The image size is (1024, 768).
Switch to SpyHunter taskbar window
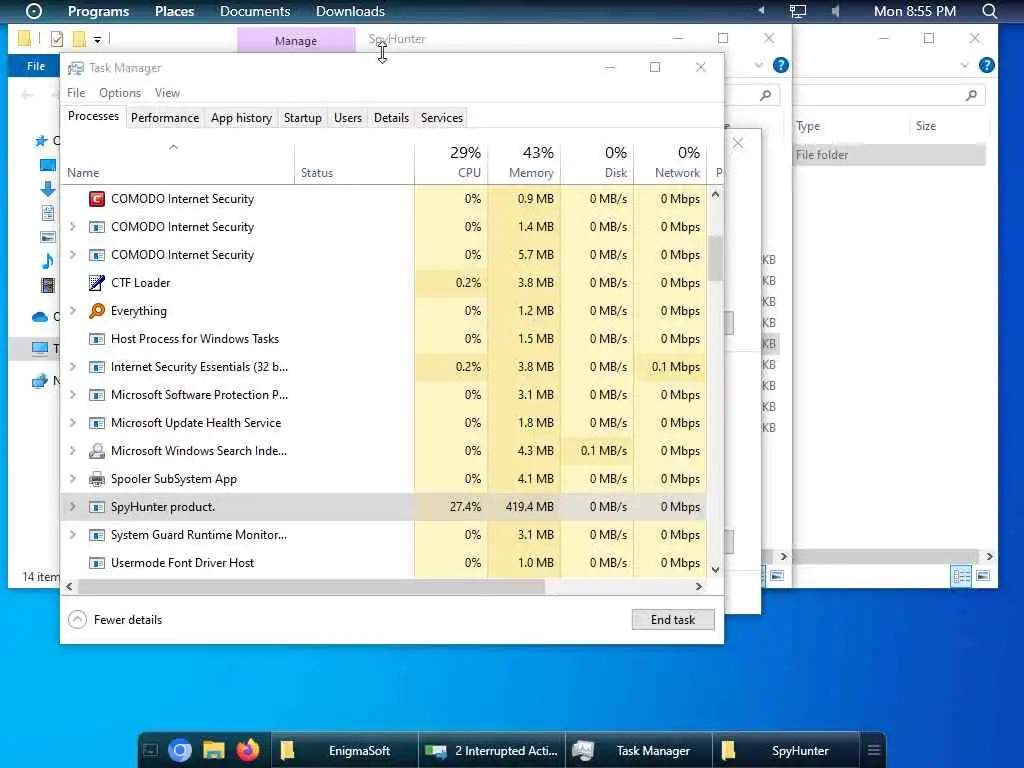[785, 750]
